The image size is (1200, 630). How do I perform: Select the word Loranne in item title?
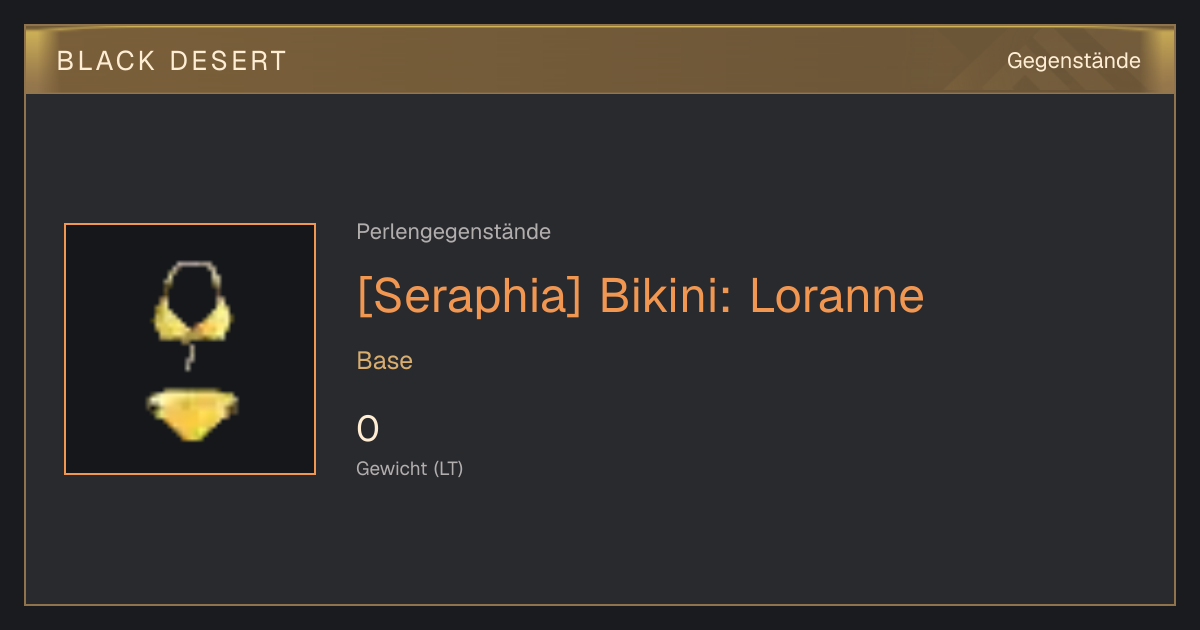point(837,296)
